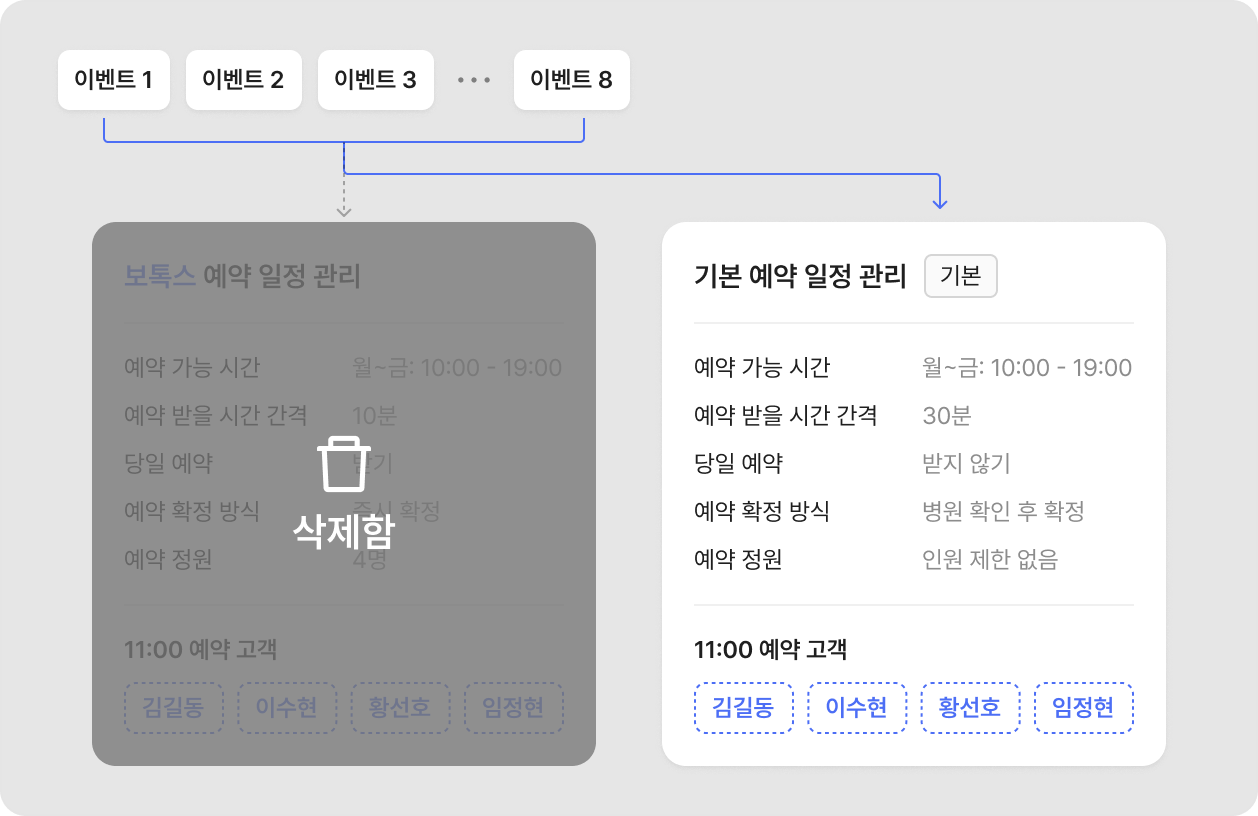
Task: Click the 기본 badge label
Action: pos(961,276)
